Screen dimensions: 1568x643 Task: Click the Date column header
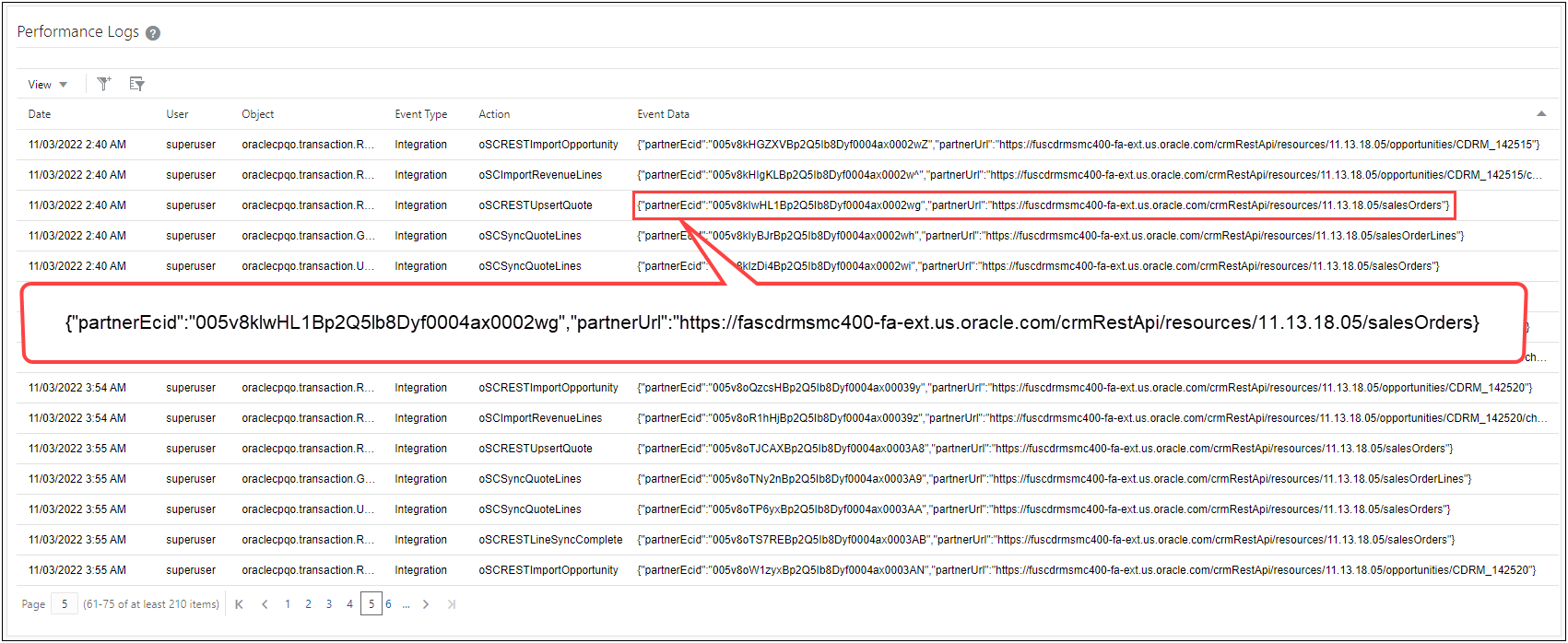pyautogui.click(x=40, y=114)
